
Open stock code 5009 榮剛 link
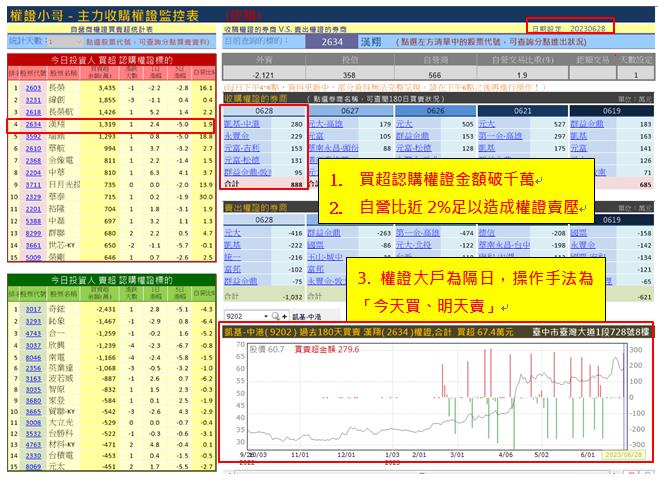click(x=33, y=257)
